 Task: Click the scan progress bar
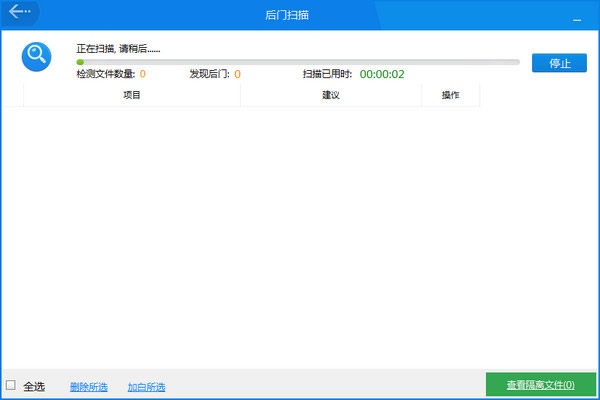(x=298, y=62)
